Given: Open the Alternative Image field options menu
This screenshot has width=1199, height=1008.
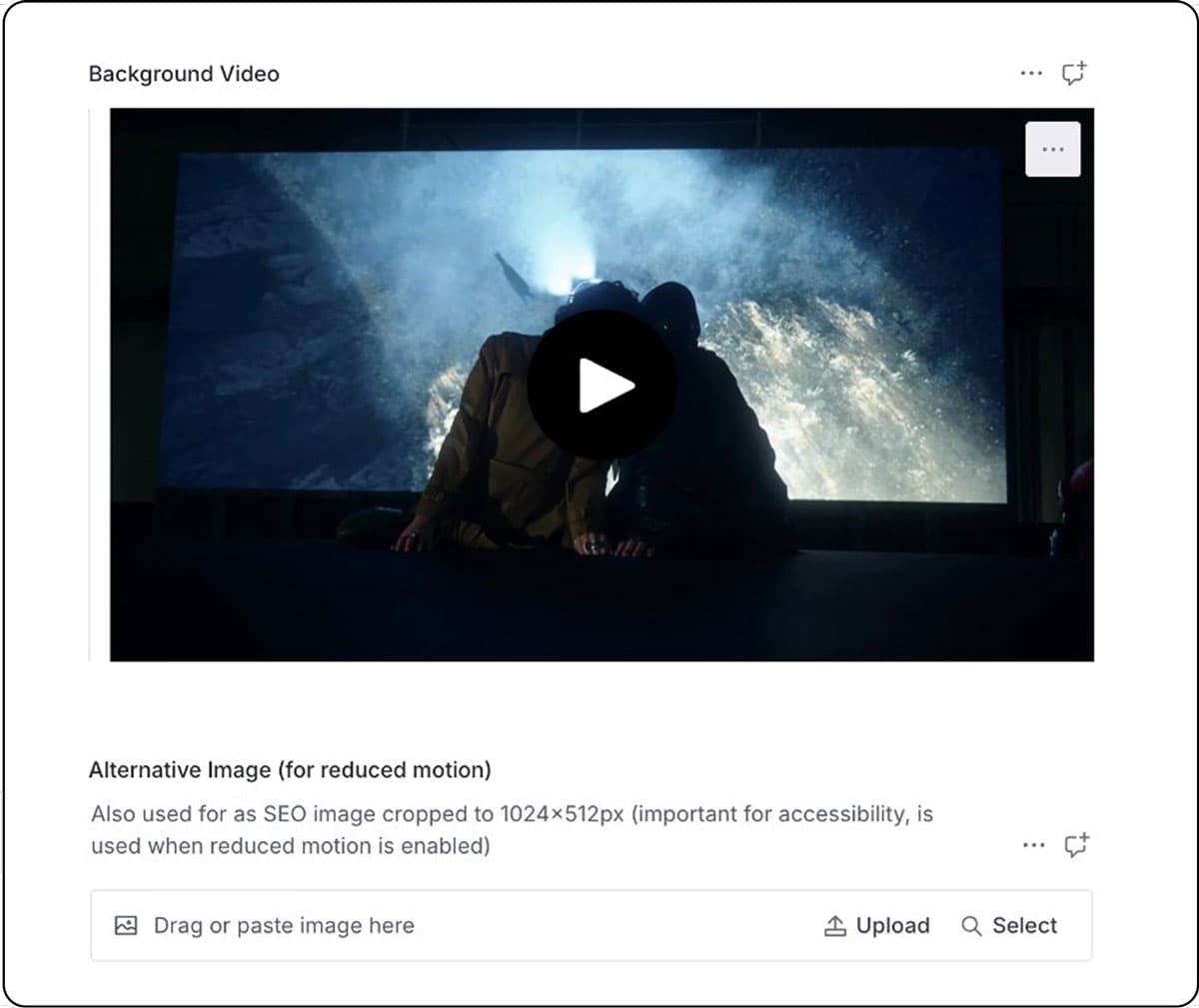Looking at the screenshot, I should [1033, 845].
